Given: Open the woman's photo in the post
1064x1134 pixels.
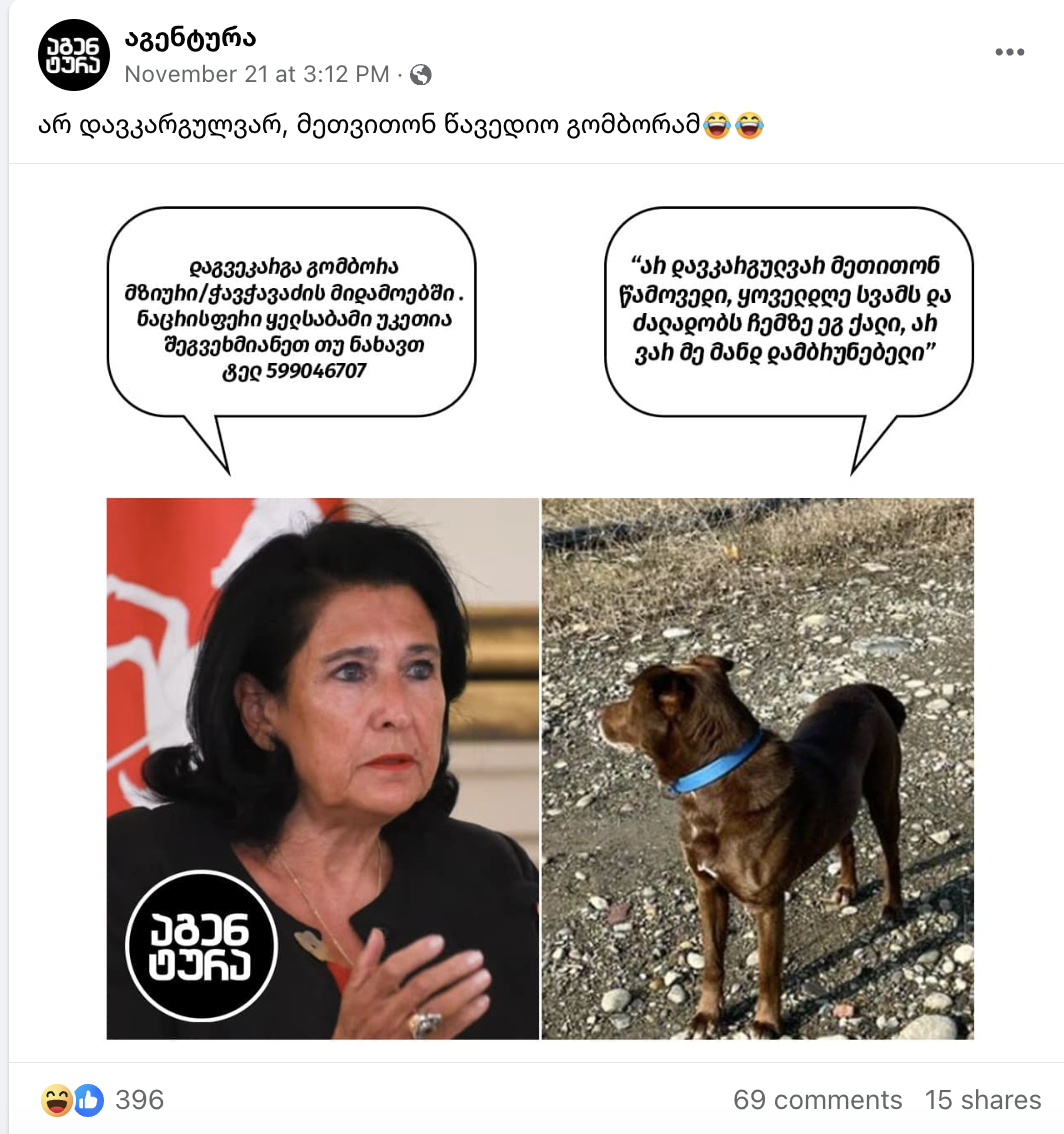Looking at the screenshot, I should (323, 769).
